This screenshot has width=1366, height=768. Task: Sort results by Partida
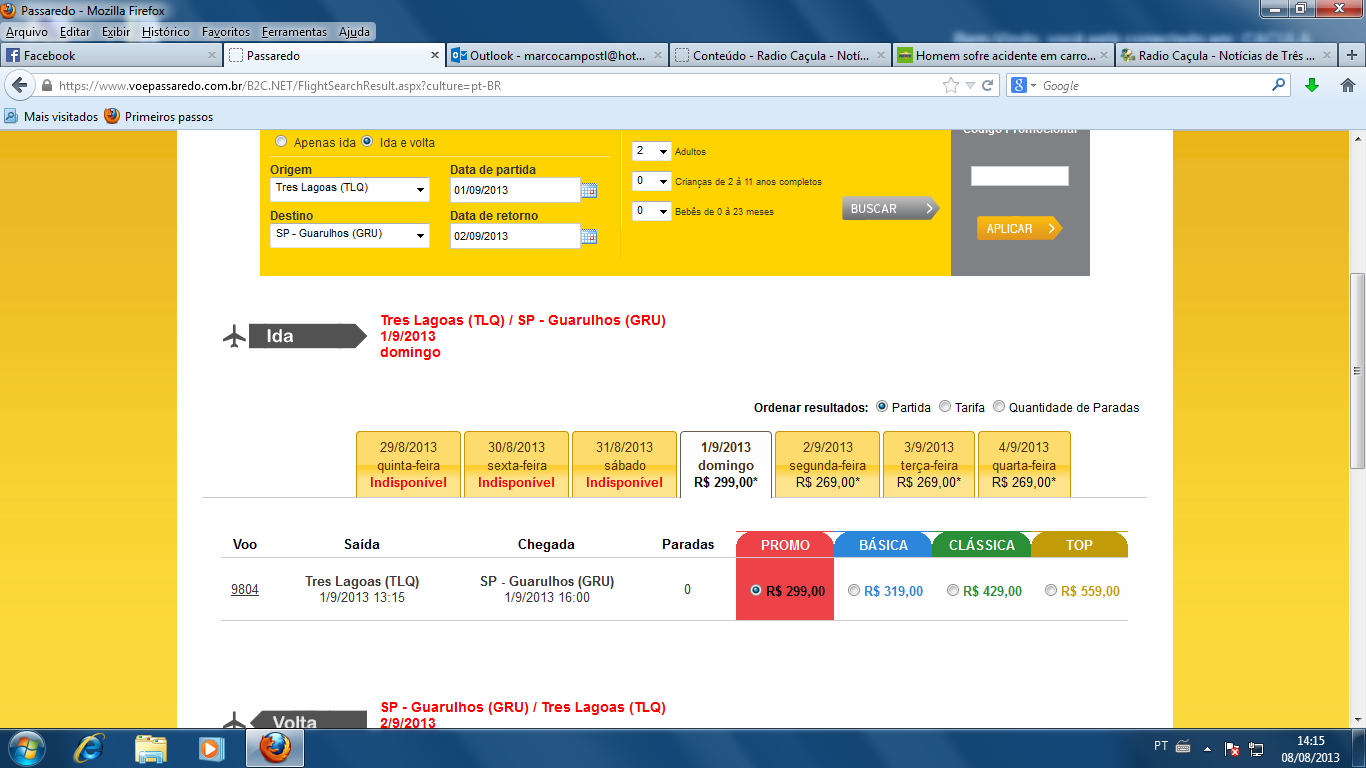tap(882, 407)
